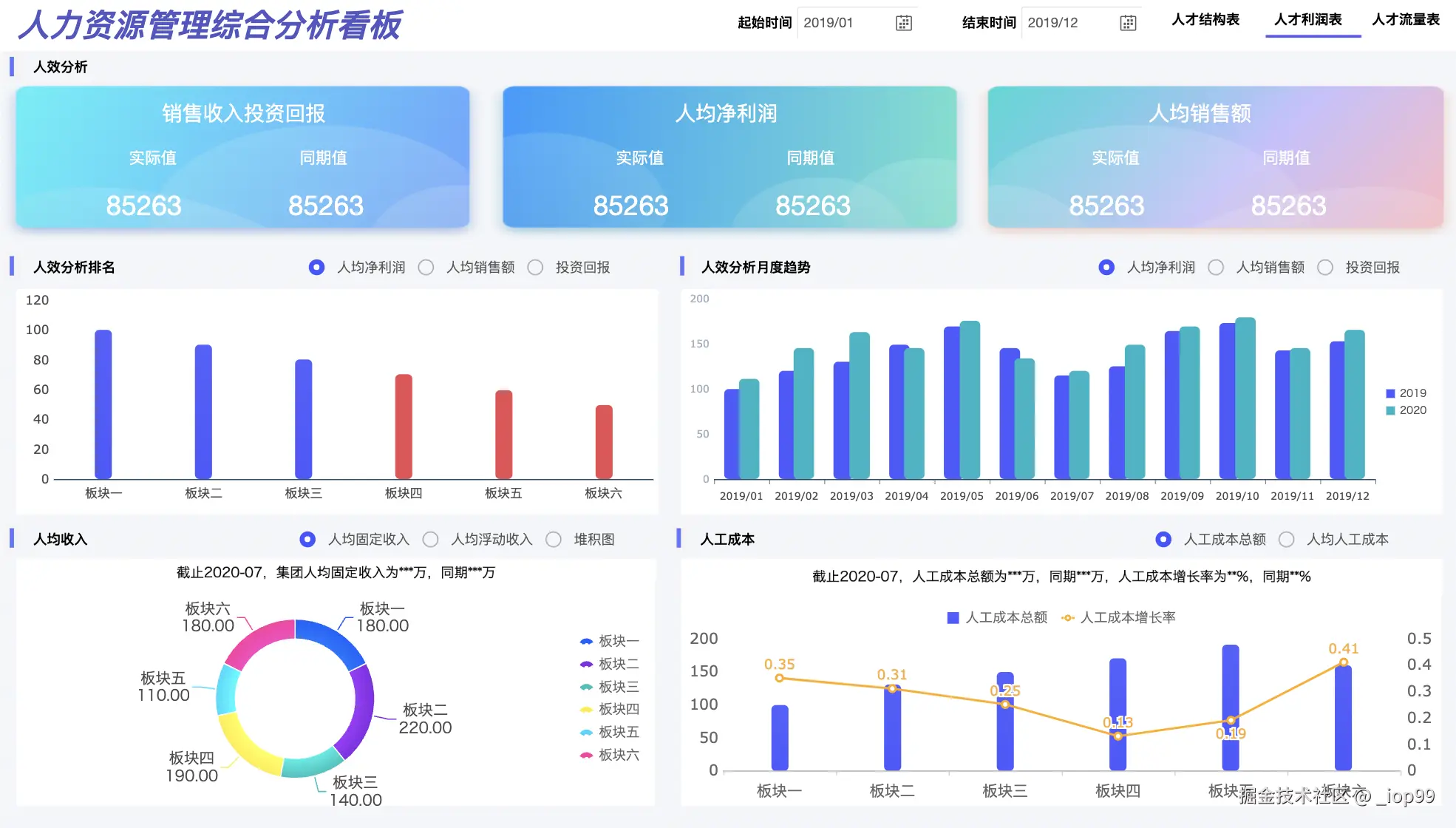Image resolution: width=1456 pixels, height=828 pixels.
Task: Switch to 人才流量表 tab
Action: tap(1406, 20)
